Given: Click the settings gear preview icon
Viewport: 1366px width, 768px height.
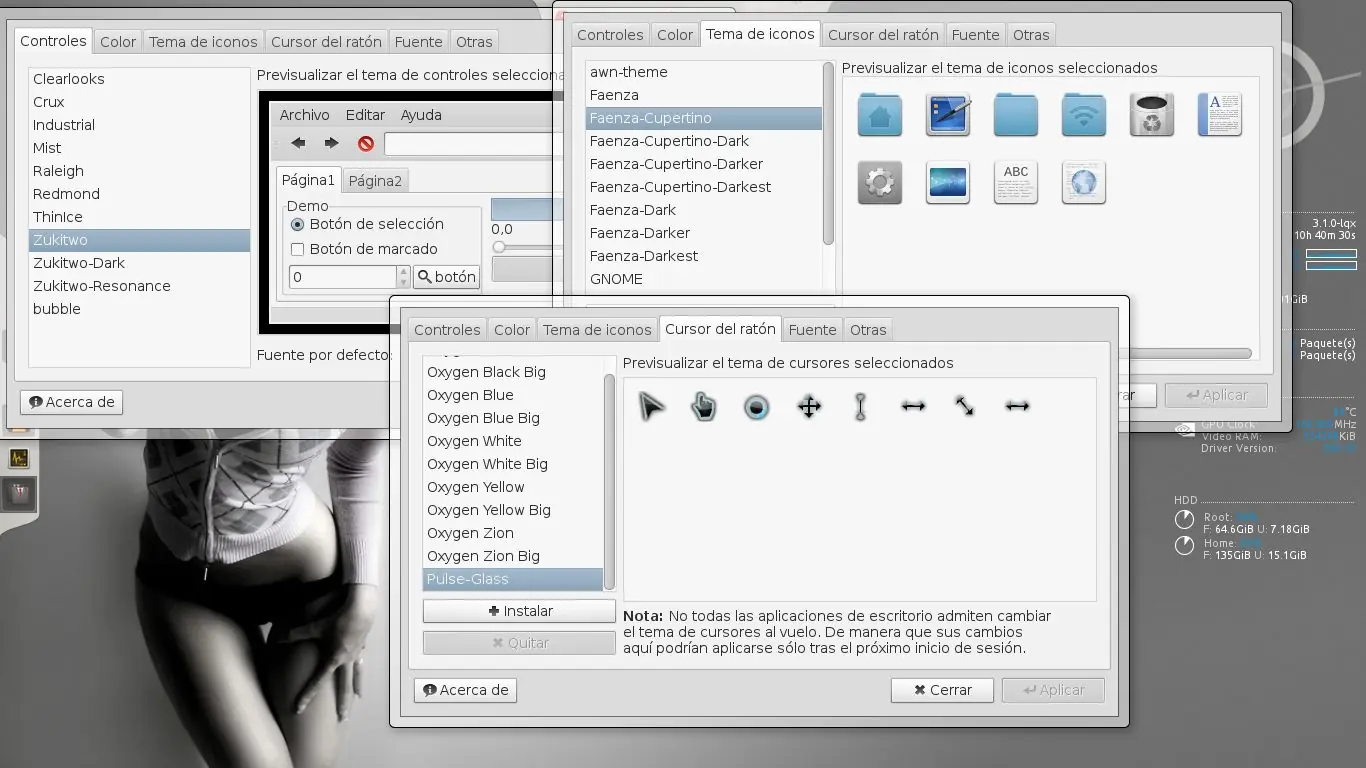Looking at the screenshot, I should point(880,182).
